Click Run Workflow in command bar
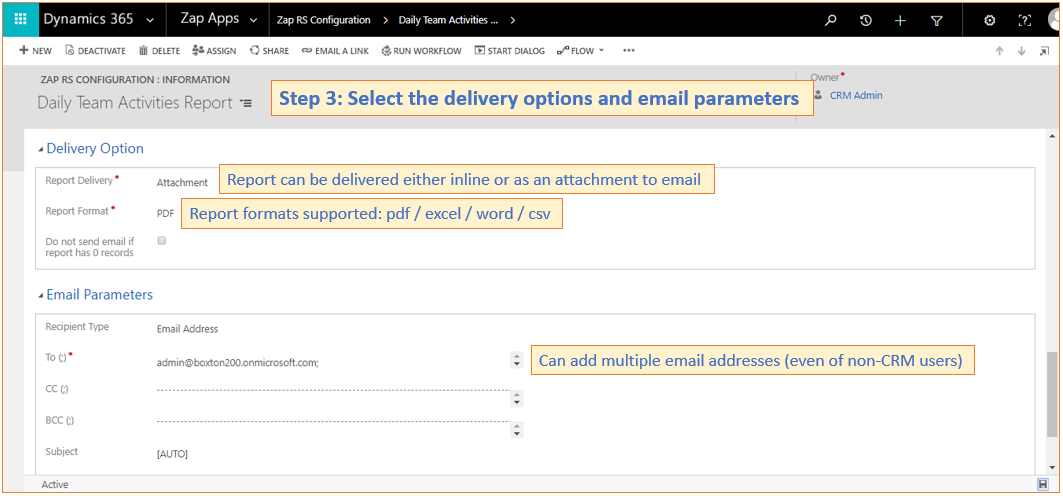The height and width of the screenshot is (496, 1063). tap(421, 51)
